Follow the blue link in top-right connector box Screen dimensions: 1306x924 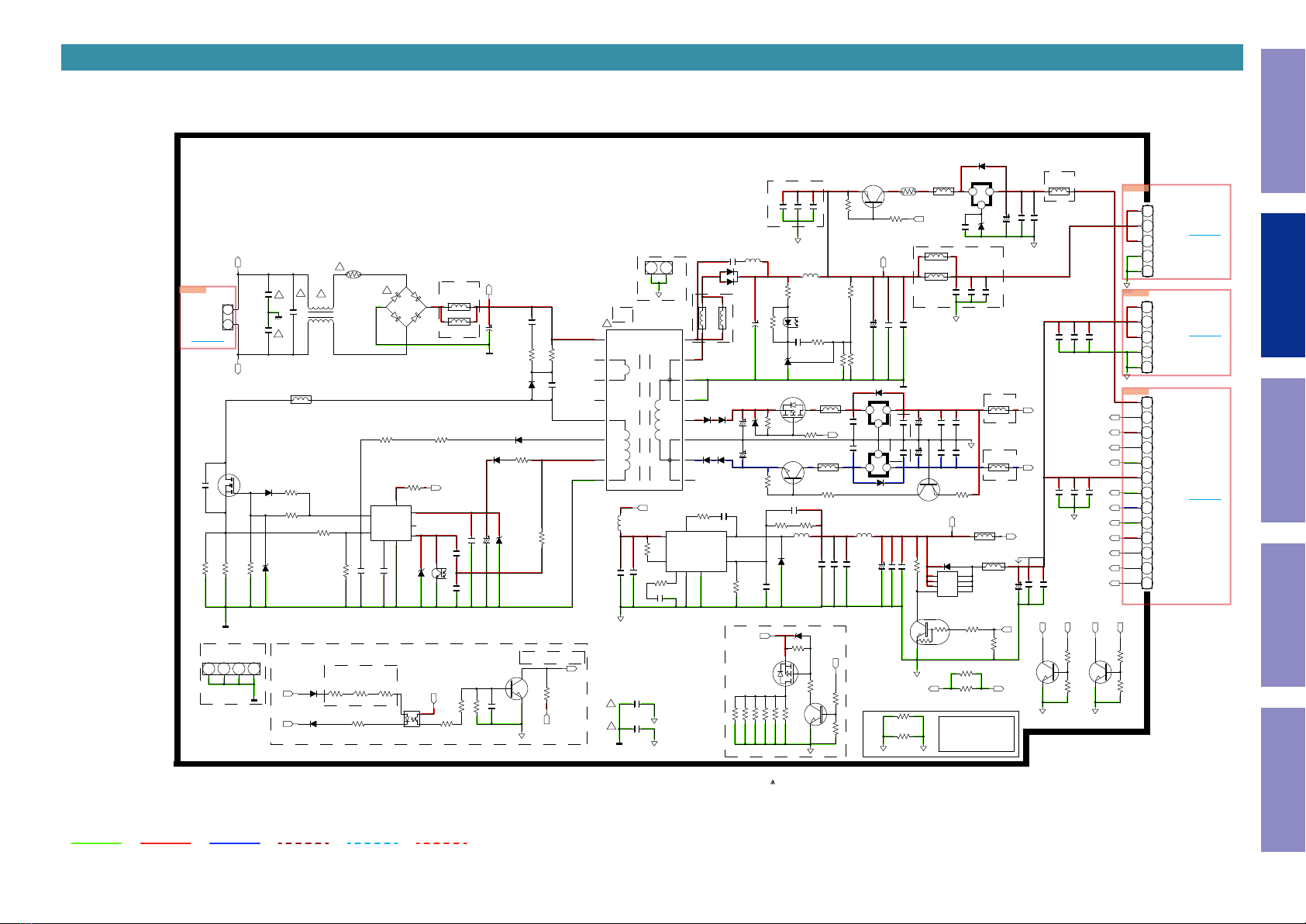coord(1204,234)
